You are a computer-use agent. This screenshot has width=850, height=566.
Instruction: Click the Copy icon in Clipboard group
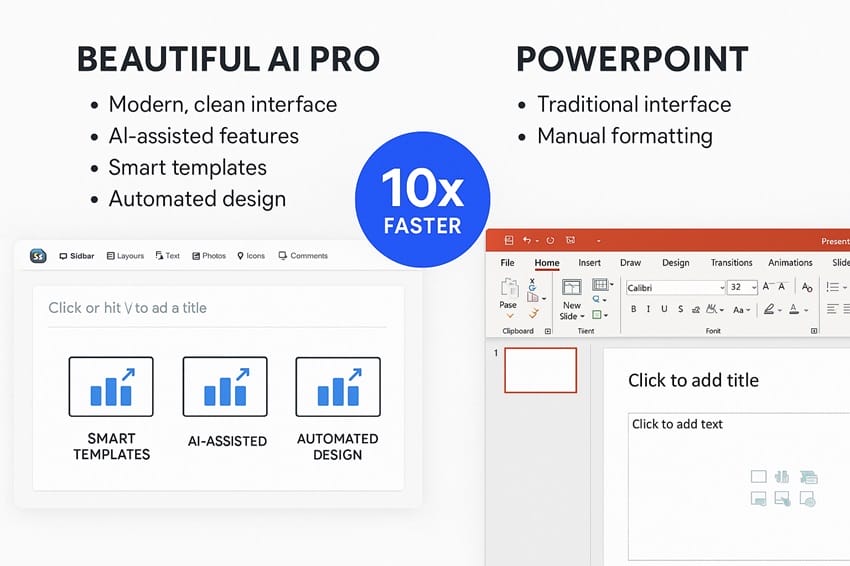(532, 297)
